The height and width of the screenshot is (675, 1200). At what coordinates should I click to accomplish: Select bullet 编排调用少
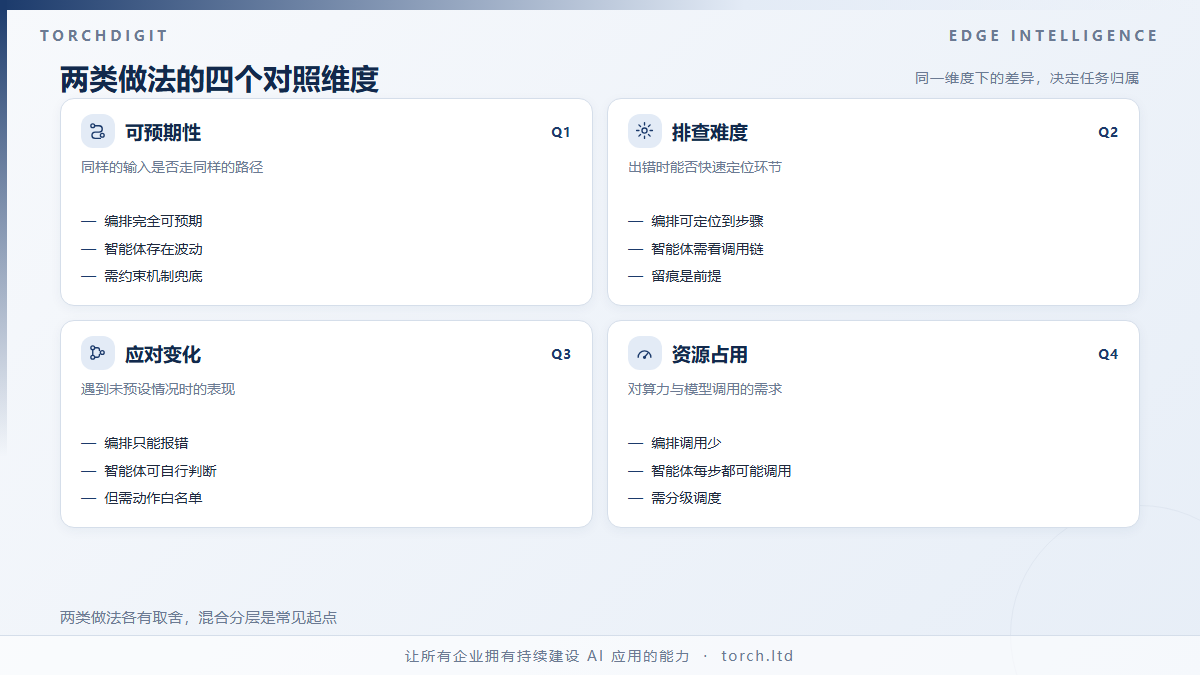click(686, 443)
